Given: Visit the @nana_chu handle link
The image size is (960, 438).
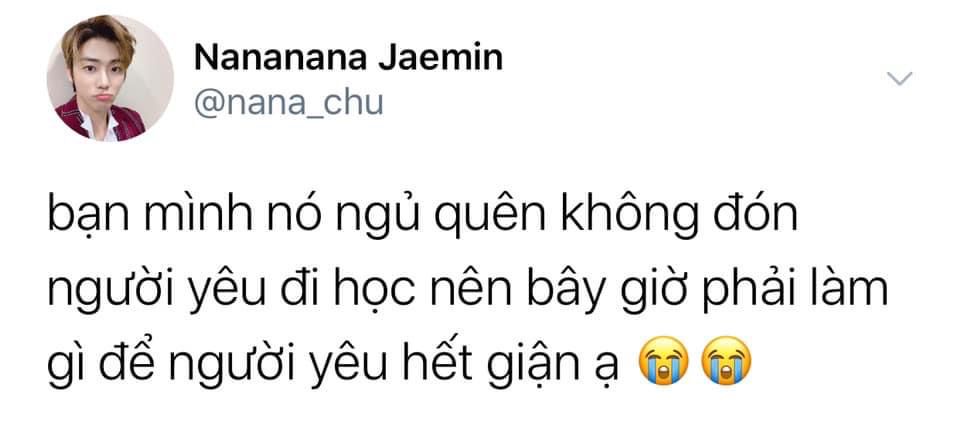Looking at the screenshot, I should tap(289, 102).
